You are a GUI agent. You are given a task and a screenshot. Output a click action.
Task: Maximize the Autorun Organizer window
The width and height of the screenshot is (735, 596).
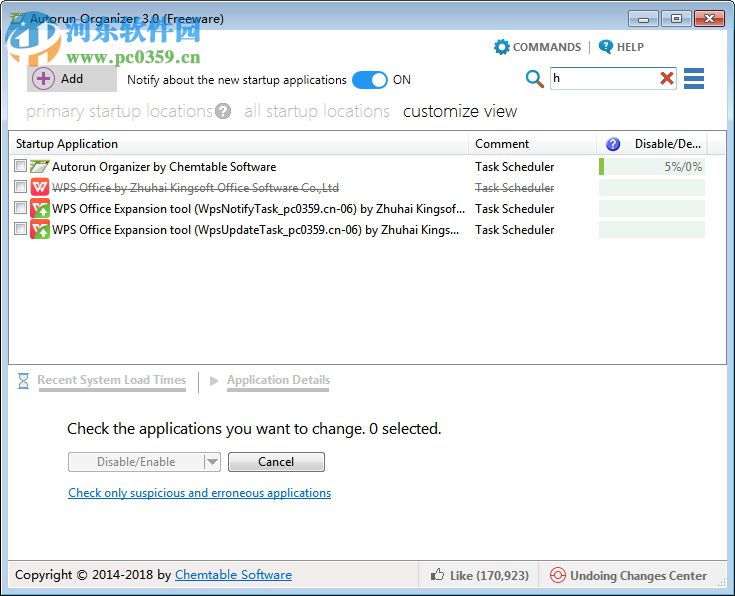pyautogui.click(x=676, y=19)
